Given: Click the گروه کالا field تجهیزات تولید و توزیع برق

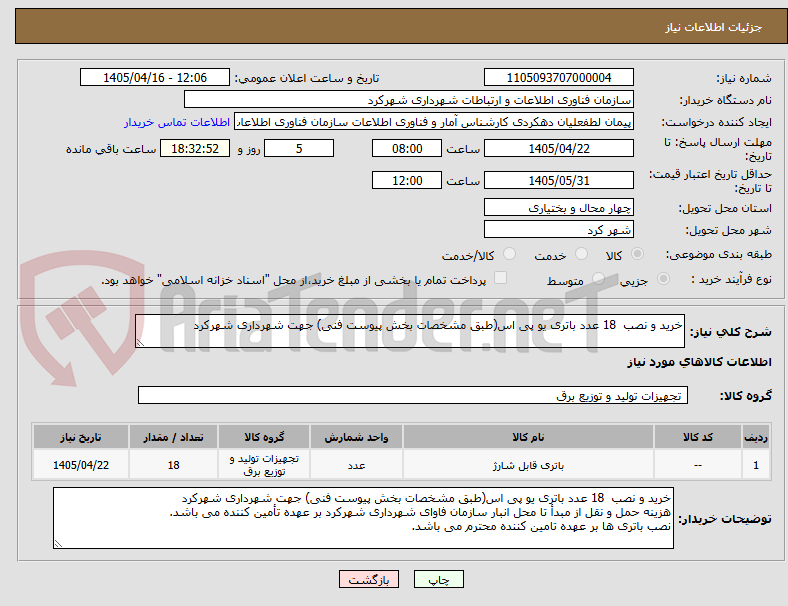Looking at the screenshot, I should click(413, 395).
